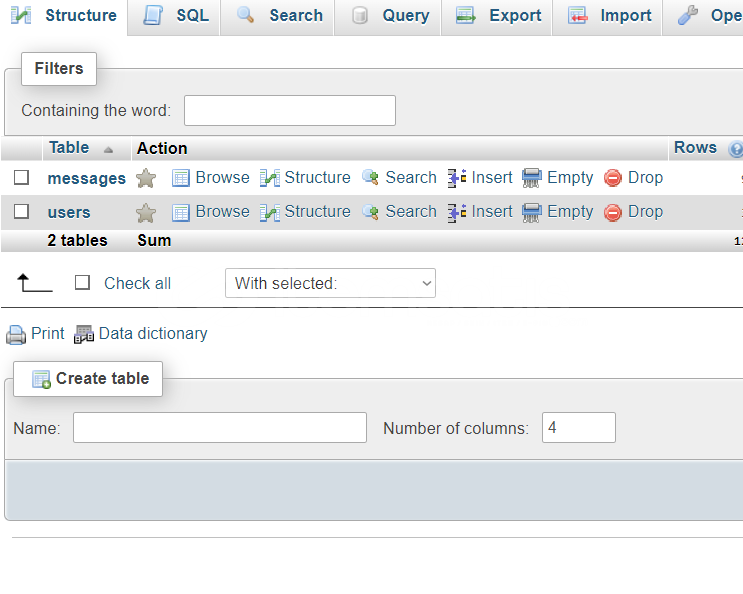Click the red Drop icon for messages
Viewport: 743px width, 594px height.
tap(613, 178)
